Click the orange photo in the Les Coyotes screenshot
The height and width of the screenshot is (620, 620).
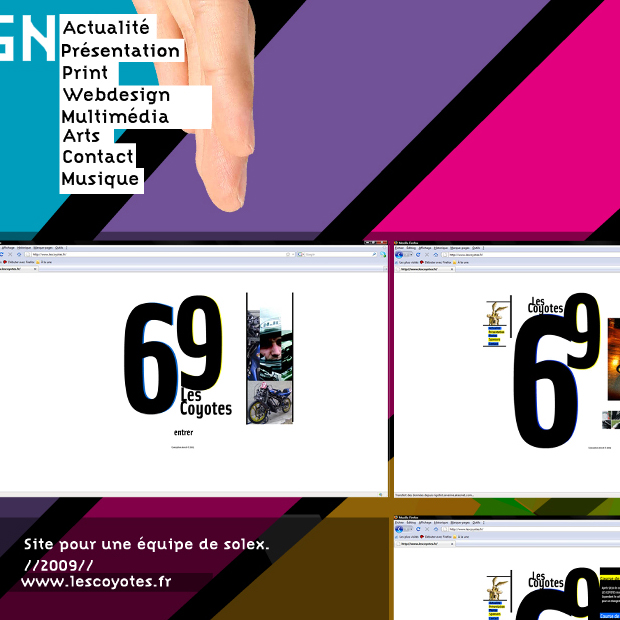coord(614,359)
